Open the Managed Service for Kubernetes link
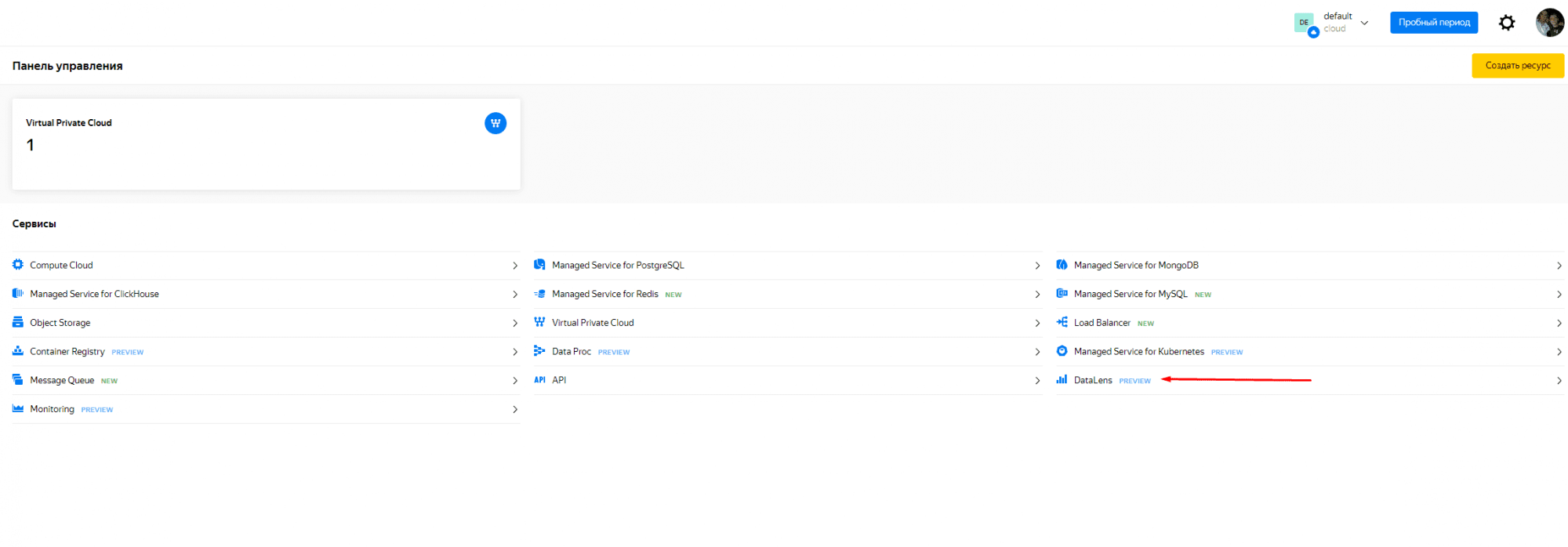This screenshot has width=1568, height=547. [x=1138, y=352]
